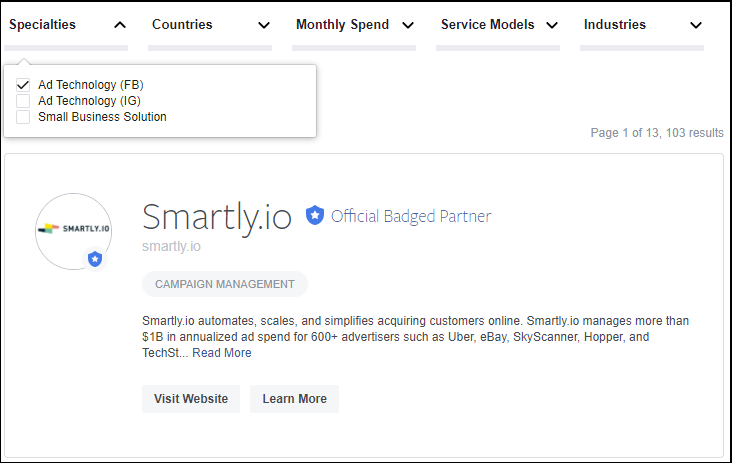The height and width of the screenshot is (463, 733).
Task: Check the Ad Technology (IG) checkbox
Action: pyautogui.click(x=23, y=101)
